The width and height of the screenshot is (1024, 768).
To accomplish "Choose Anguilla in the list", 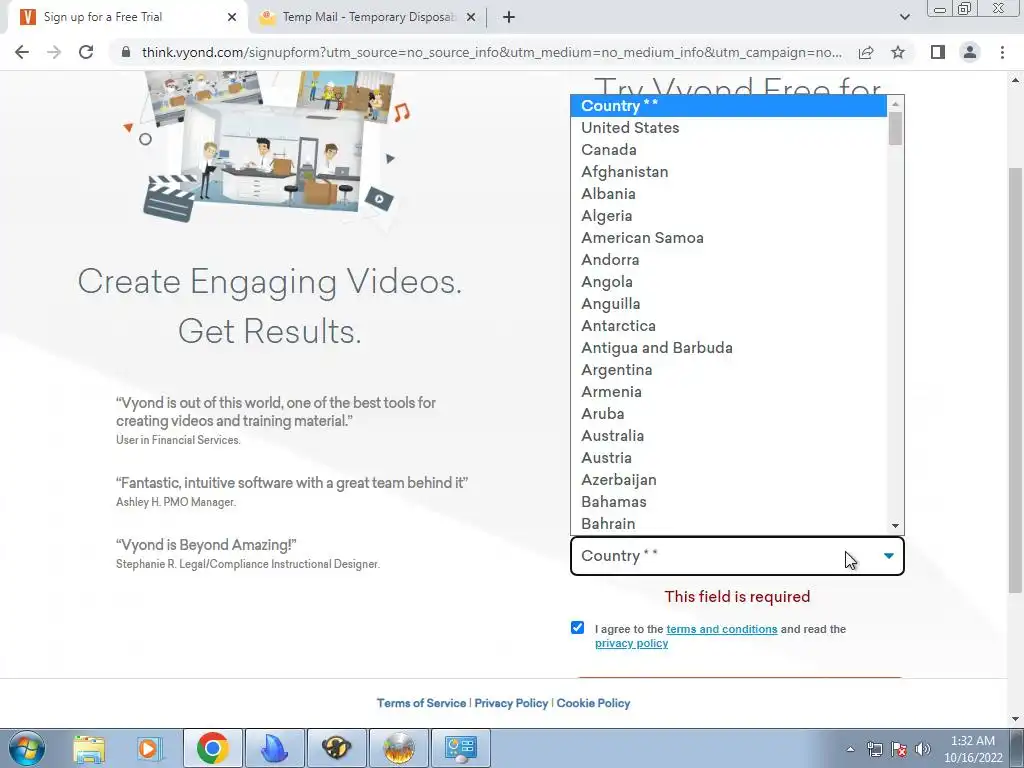I will coord(729,304).
